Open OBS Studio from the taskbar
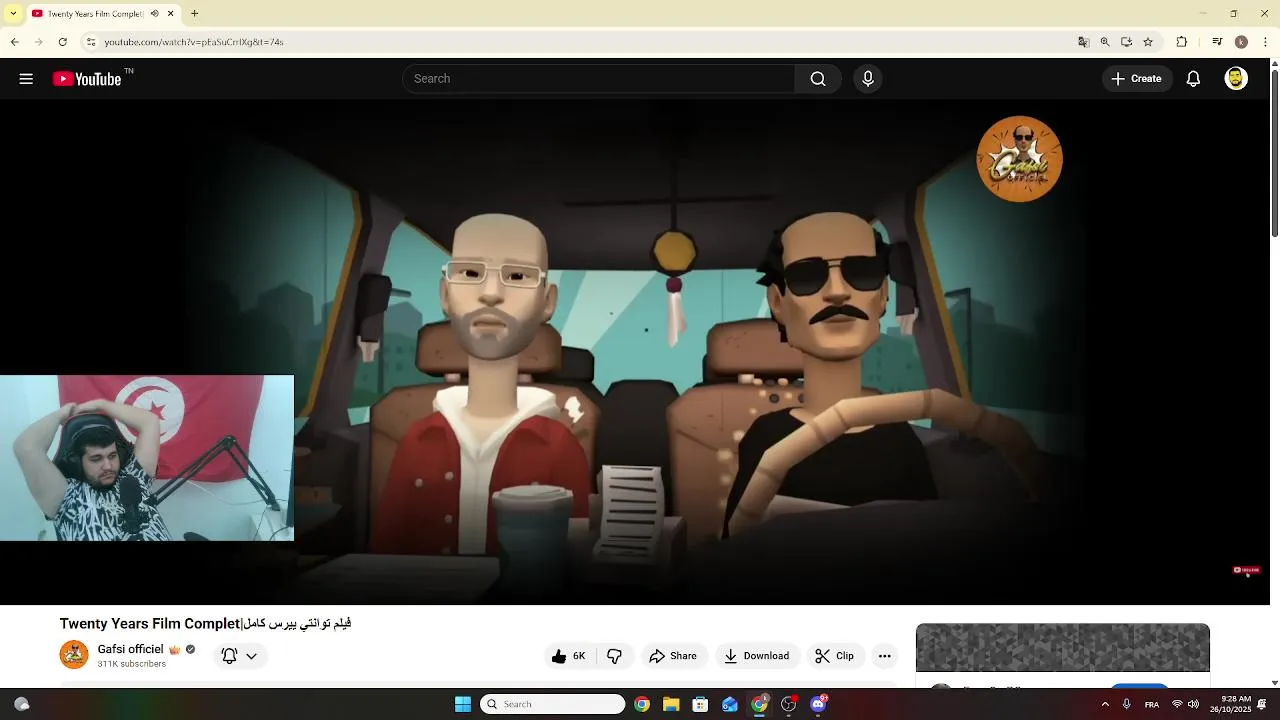The image size is (1280, 720). [x=789, y=704]
